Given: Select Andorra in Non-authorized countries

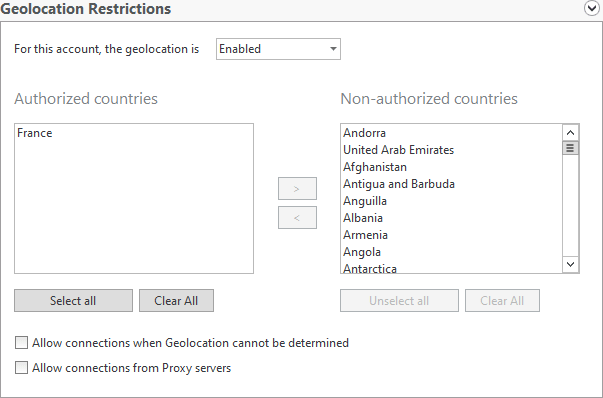Looking at the screenshot, I should click(364, 133).
